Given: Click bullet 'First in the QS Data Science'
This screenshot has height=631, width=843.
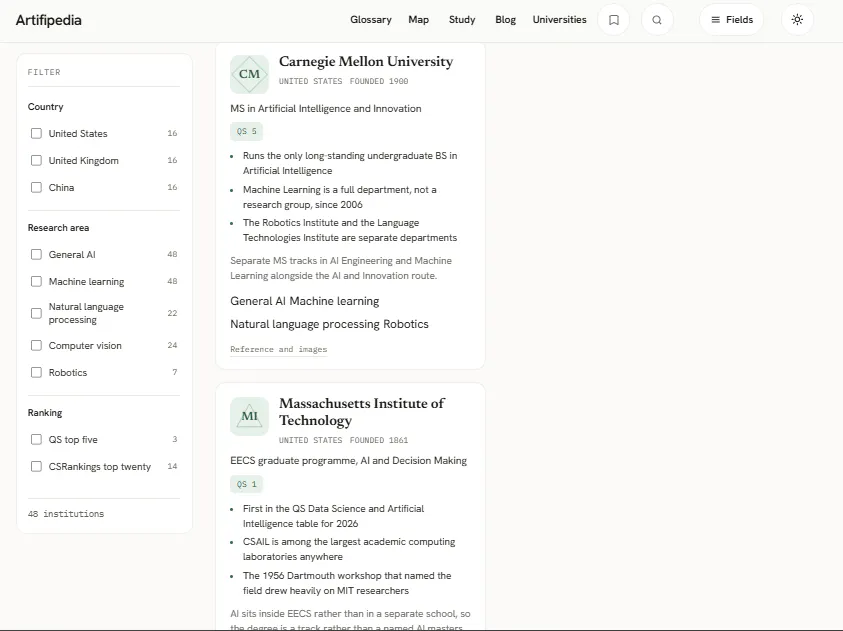Looking at the screenshot, I should (x=333, y=516).
